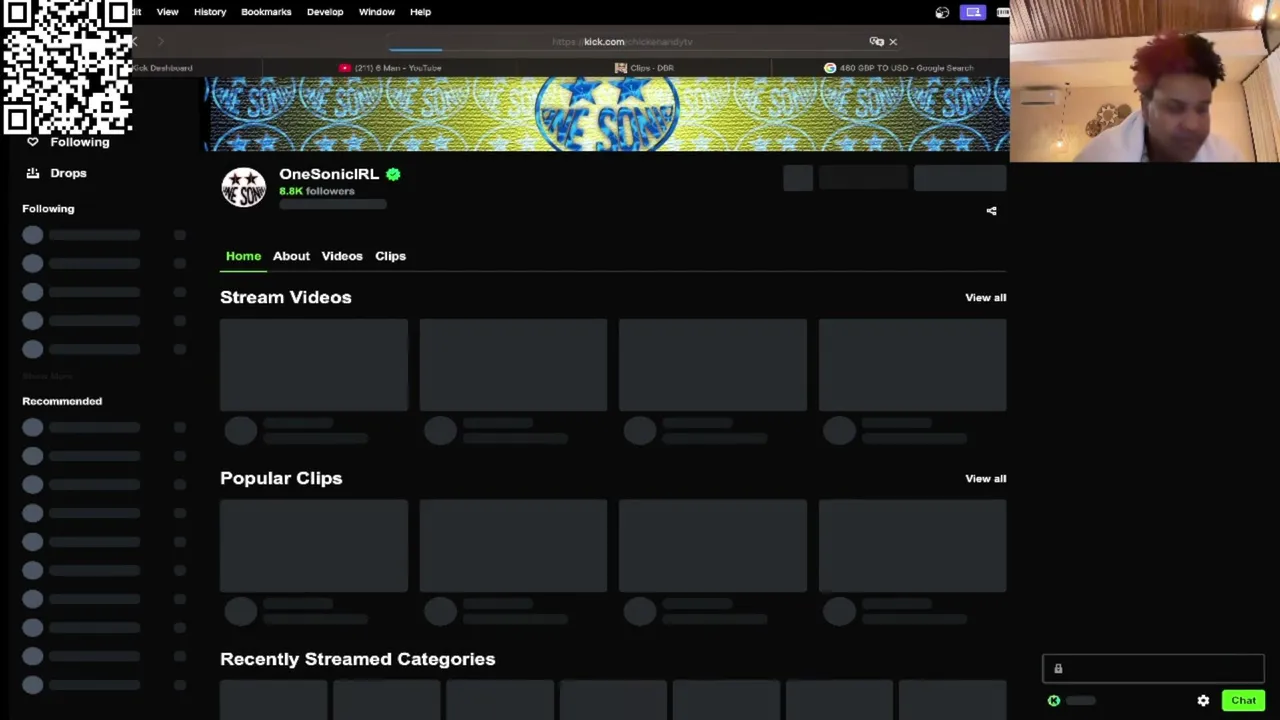Viewport: 1280px width, 720px height.
Task: Click the Following section heading in sidebar
Action: [48, 209]
